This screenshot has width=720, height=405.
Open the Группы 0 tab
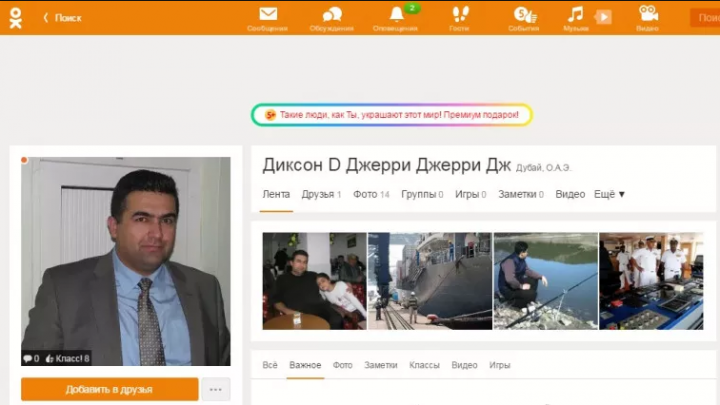point(422,194)
